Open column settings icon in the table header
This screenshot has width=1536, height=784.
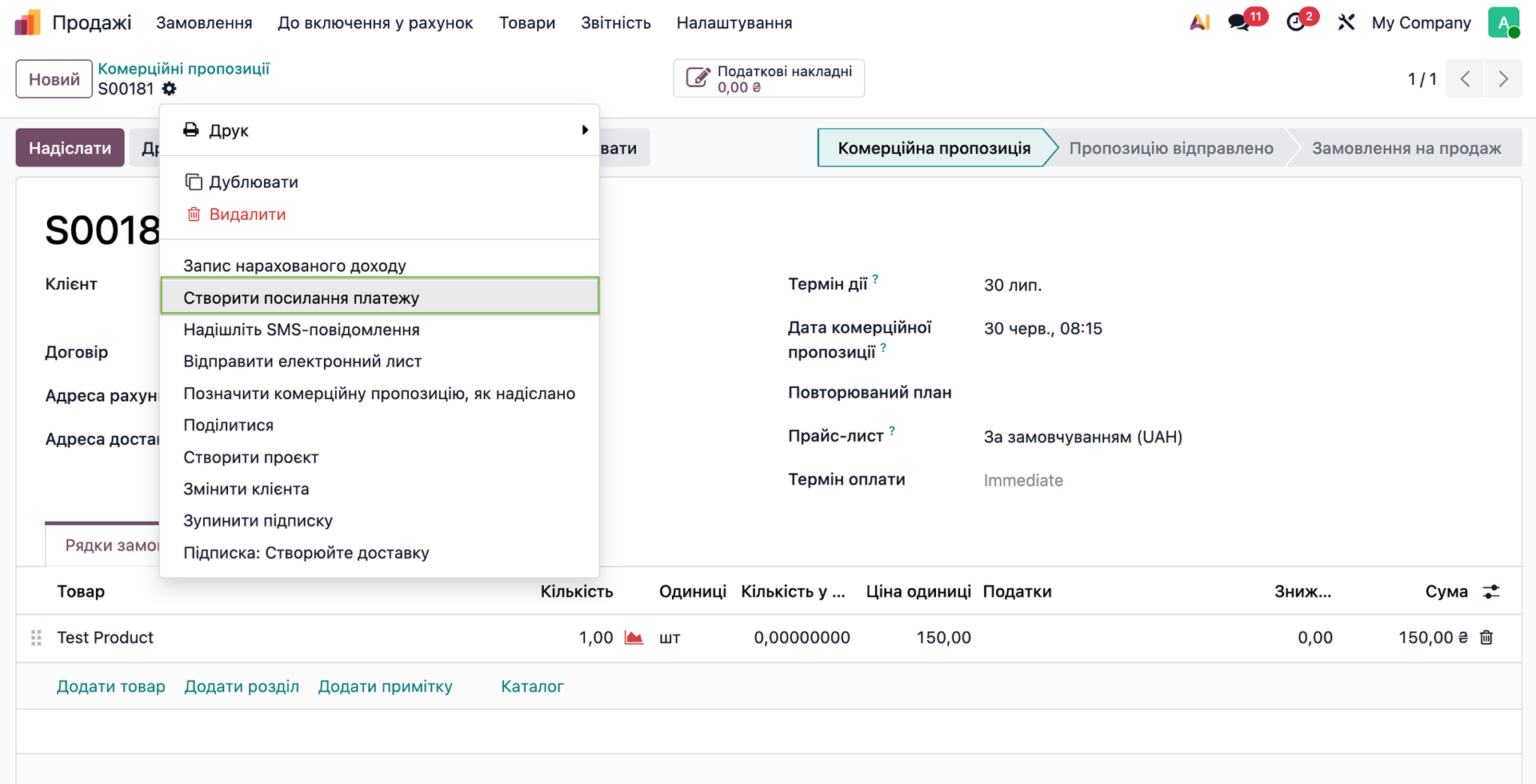pos(1491,592)
